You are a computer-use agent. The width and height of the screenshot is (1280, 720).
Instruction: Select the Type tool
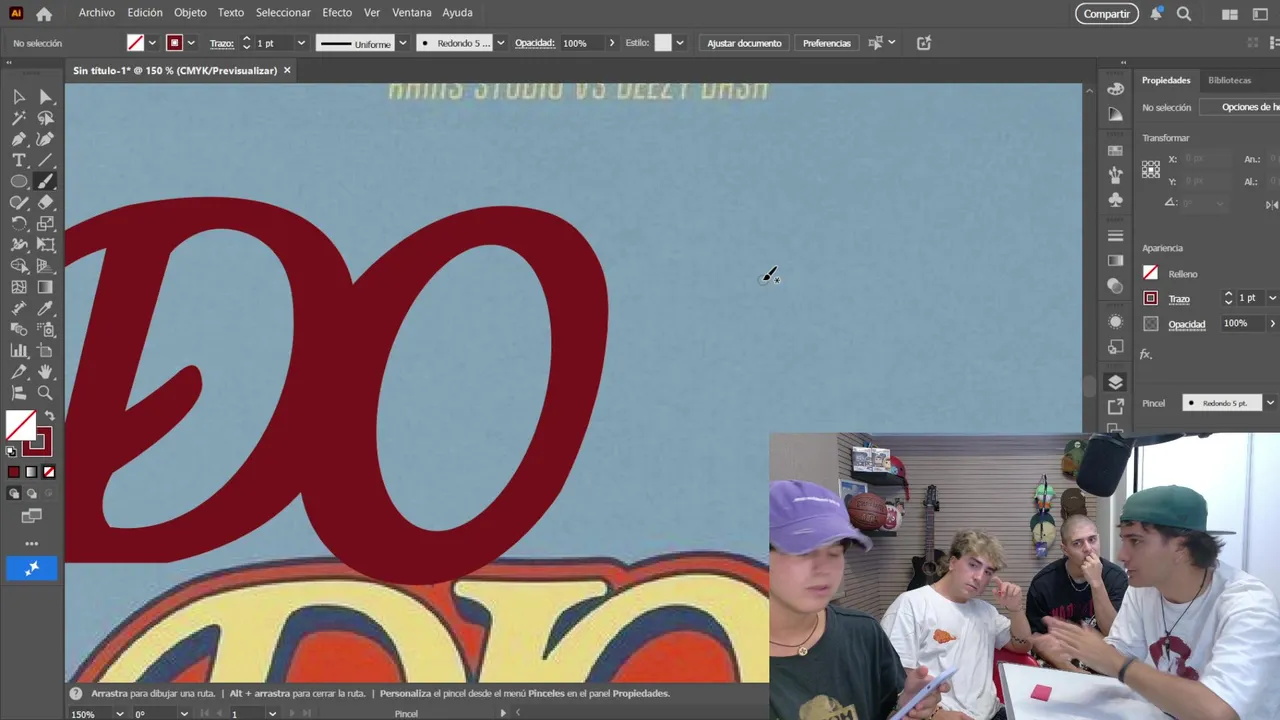click(19, 160)
